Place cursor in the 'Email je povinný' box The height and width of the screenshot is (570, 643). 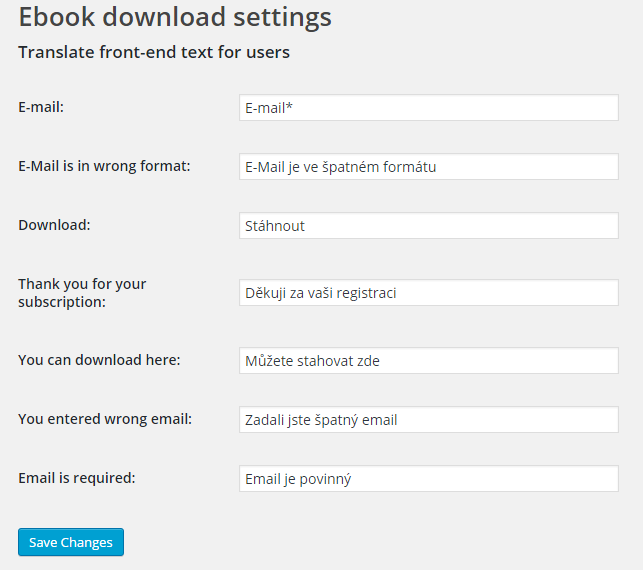(428, 479)
